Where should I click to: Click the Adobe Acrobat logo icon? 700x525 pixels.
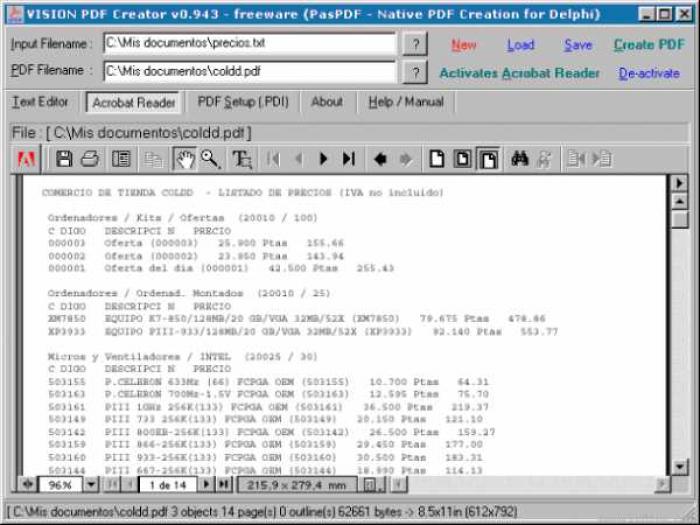[26, 159]
